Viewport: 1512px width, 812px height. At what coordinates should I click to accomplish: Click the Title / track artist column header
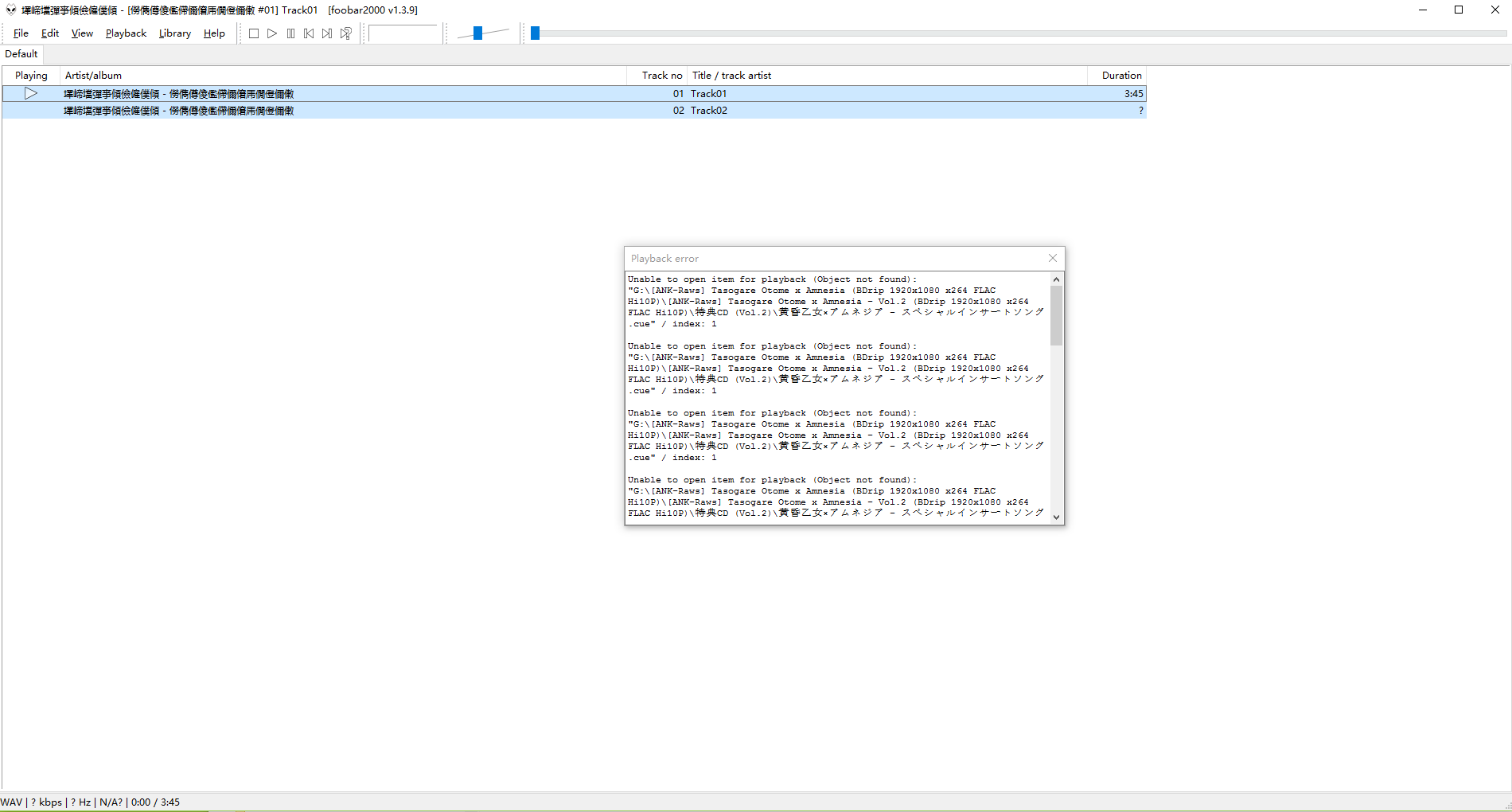(x=887, y=76)
